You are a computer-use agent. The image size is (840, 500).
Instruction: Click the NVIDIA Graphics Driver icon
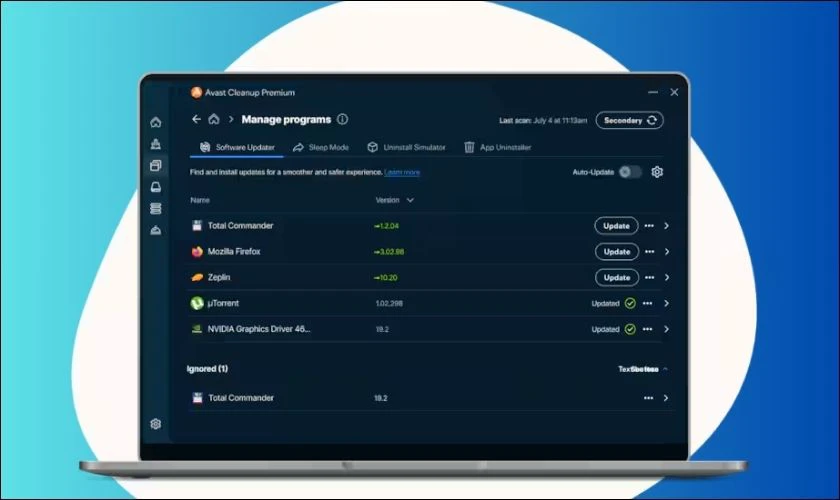(x=197, y=329)
